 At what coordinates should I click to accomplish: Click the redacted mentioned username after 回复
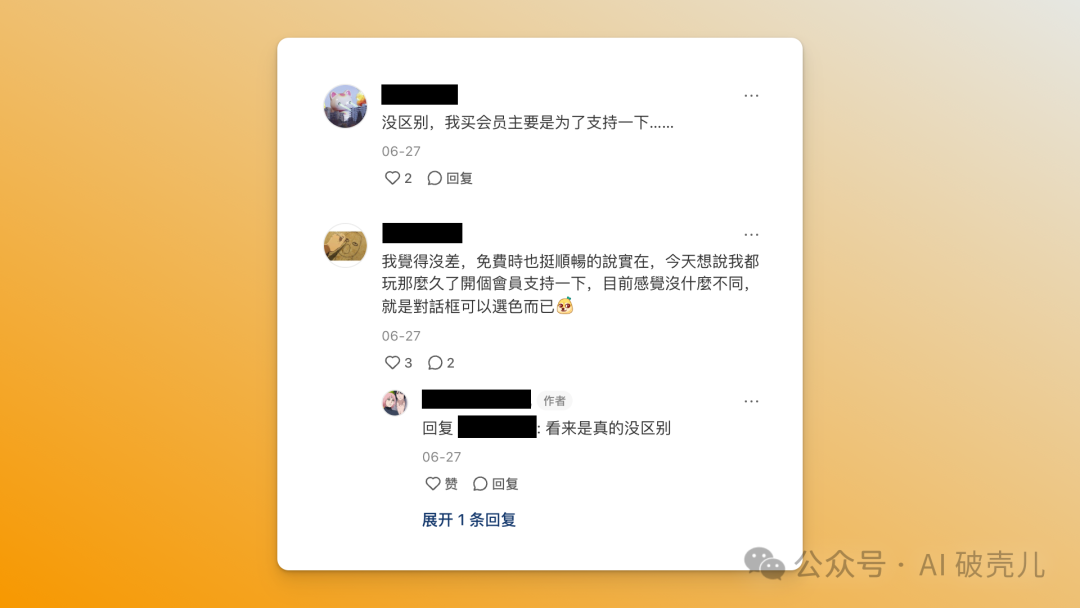point(497,427)
